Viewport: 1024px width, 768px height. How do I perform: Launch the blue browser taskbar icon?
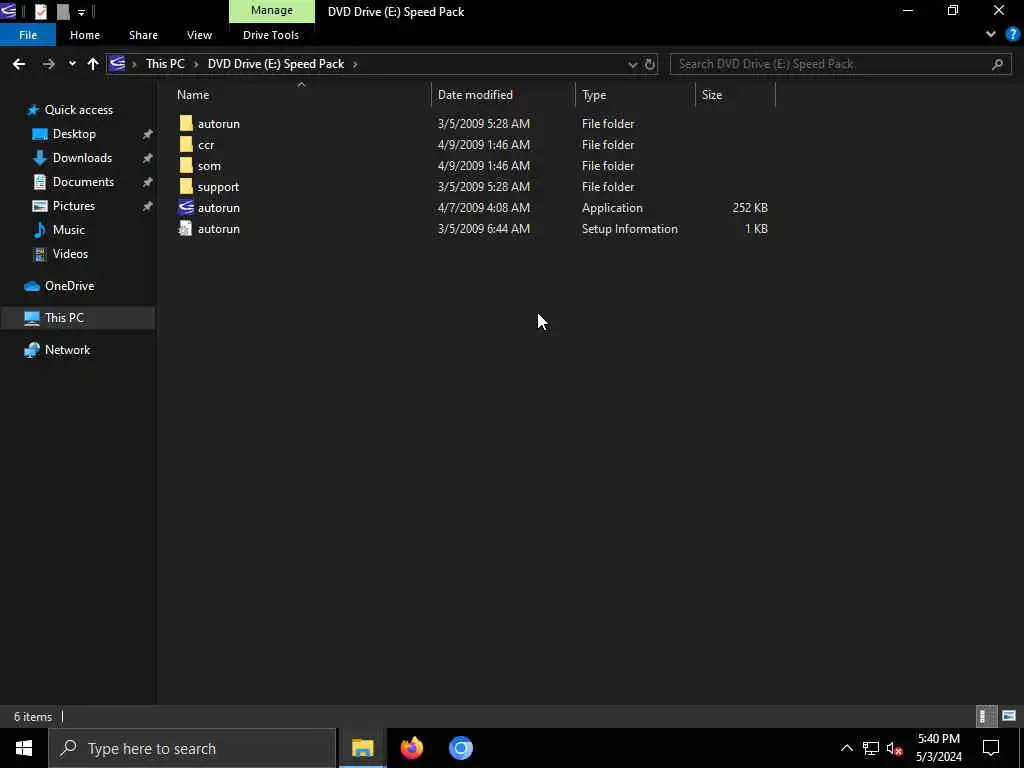(x=460, y=748)
